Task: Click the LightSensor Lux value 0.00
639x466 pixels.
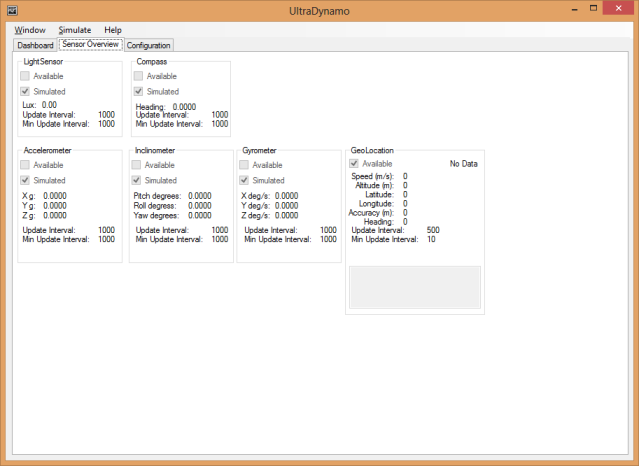Action: 49,105
